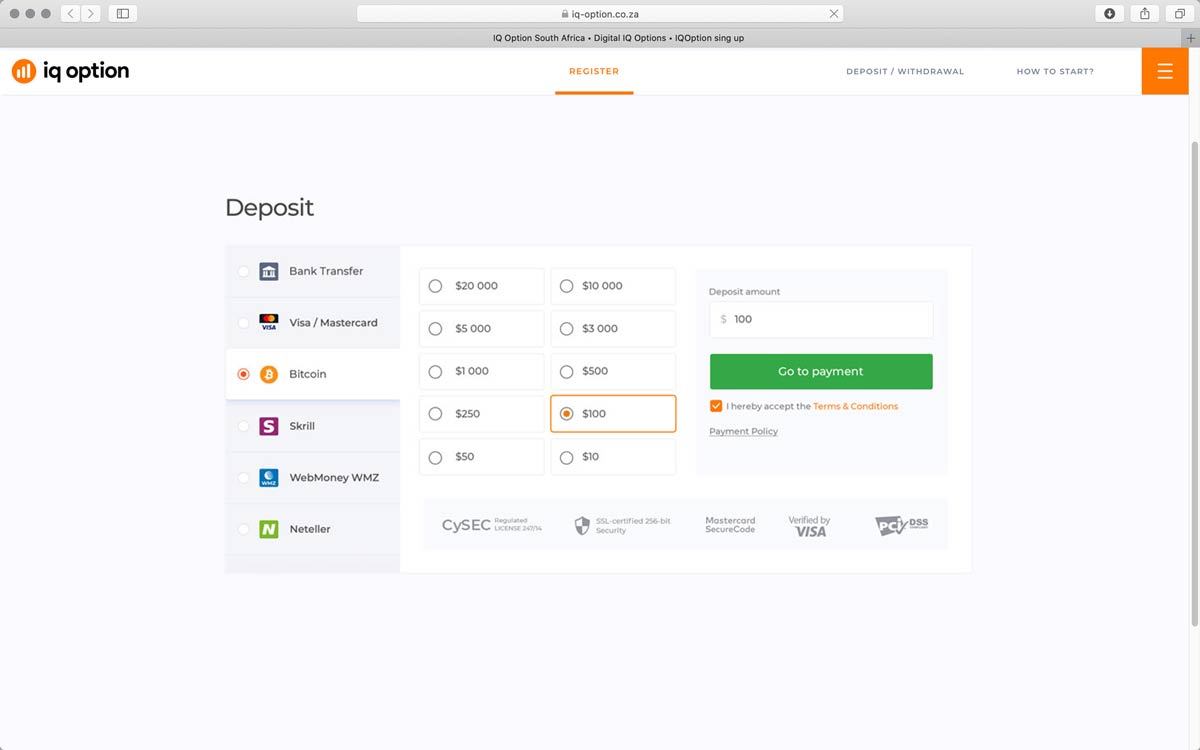Select Bank Transfer radio button

click(x=244, y=271)
